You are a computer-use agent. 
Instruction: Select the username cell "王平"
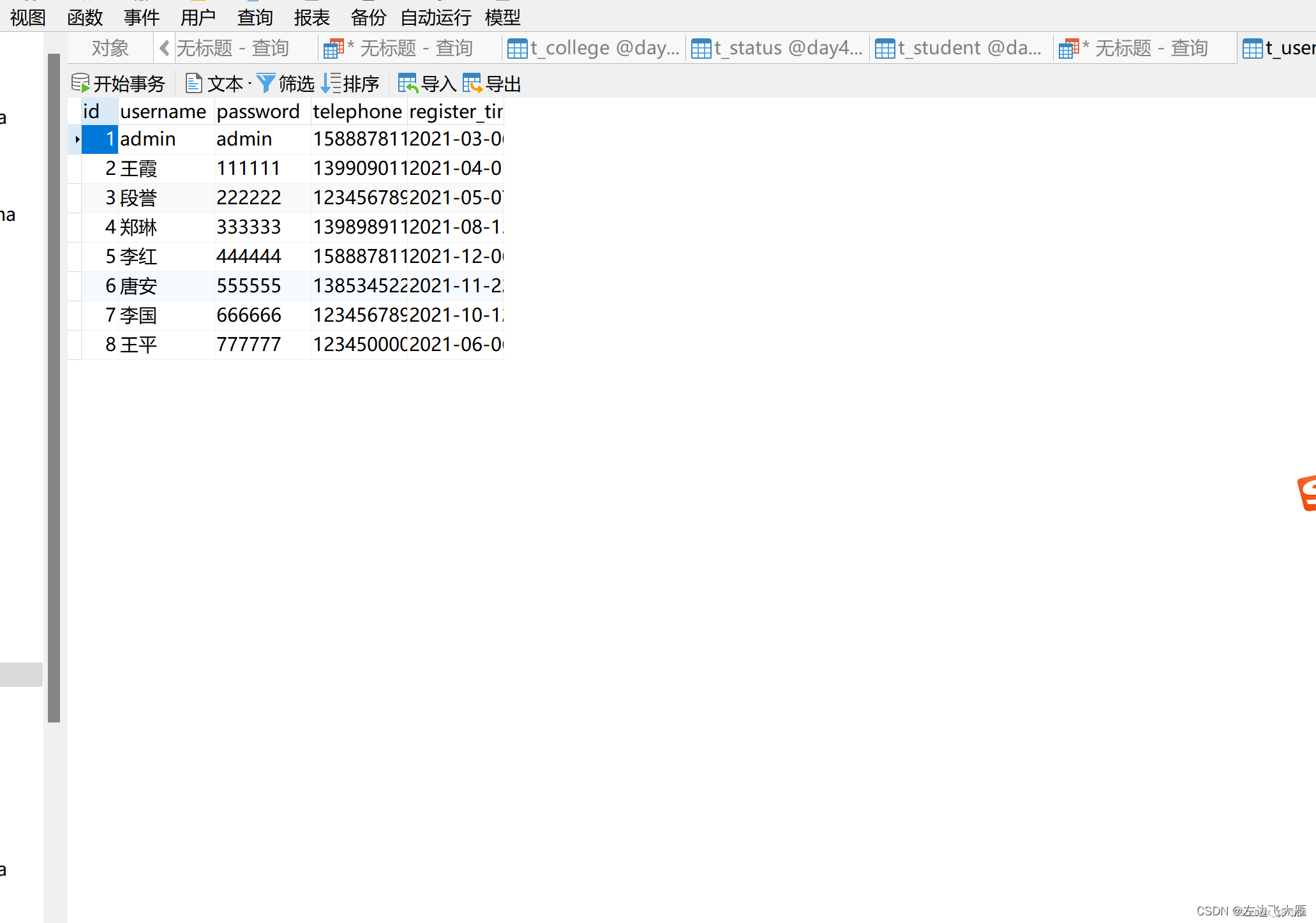pos(166,345)
